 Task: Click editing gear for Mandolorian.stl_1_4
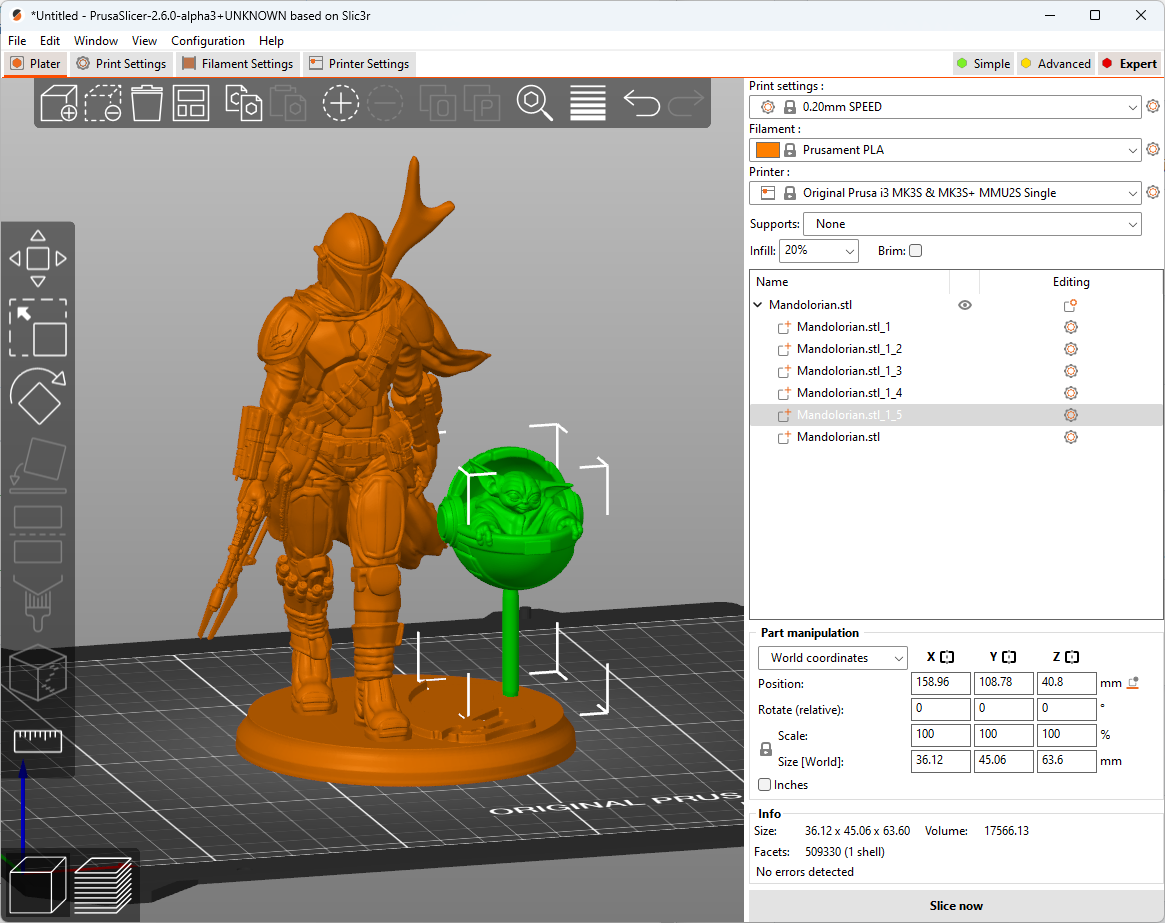point(1071,392)
